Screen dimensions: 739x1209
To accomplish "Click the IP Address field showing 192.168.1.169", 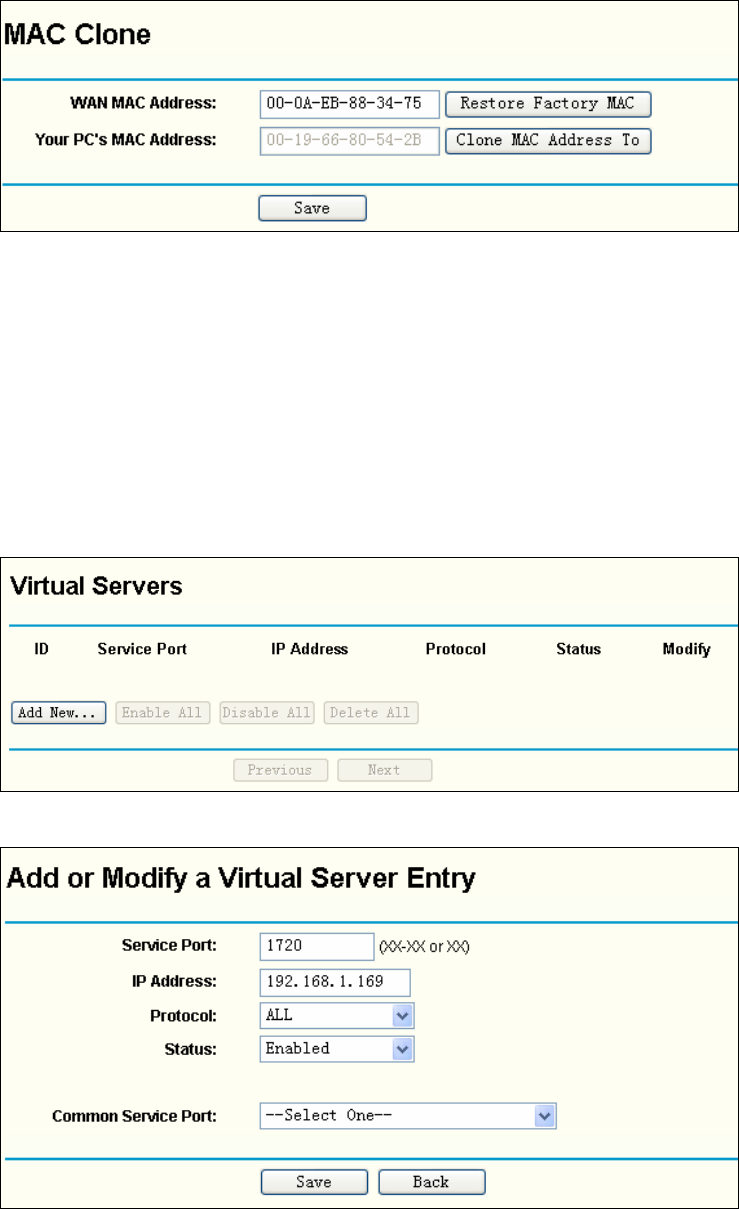I will (335, 982).
